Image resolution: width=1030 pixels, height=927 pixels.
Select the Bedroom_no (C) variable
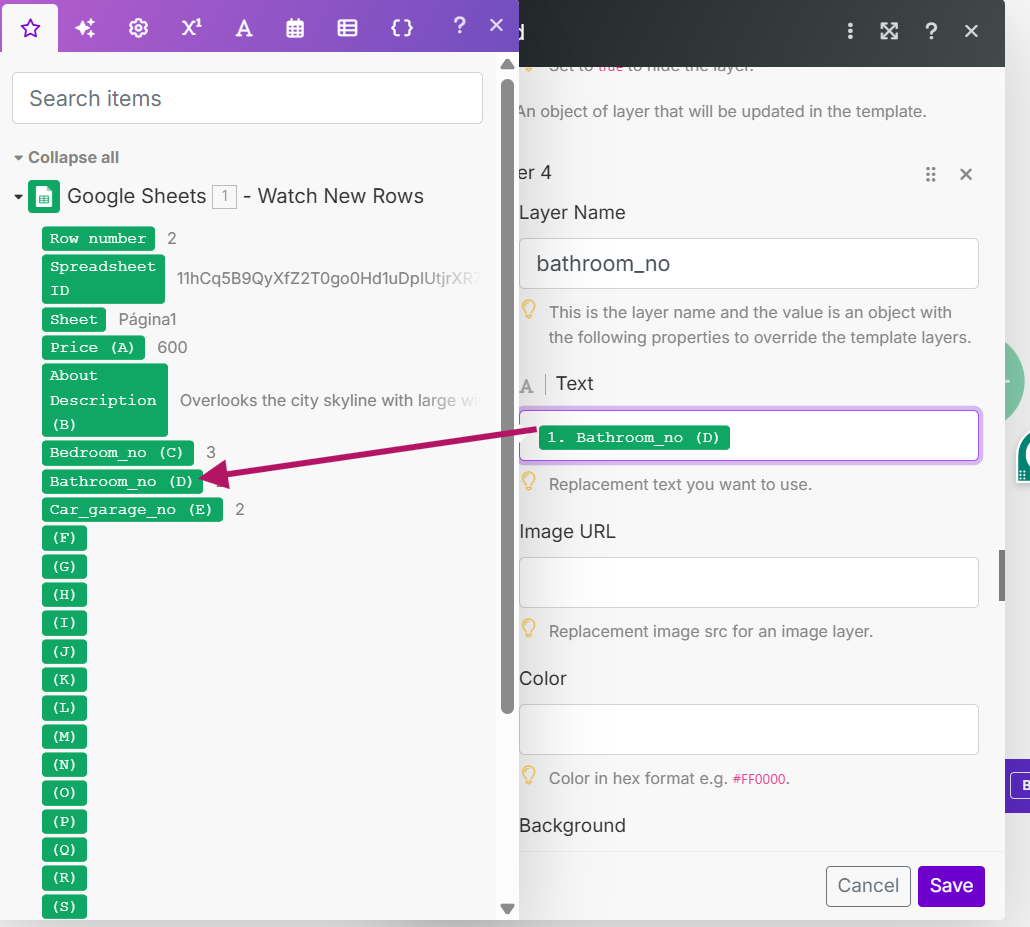(118, 453)
